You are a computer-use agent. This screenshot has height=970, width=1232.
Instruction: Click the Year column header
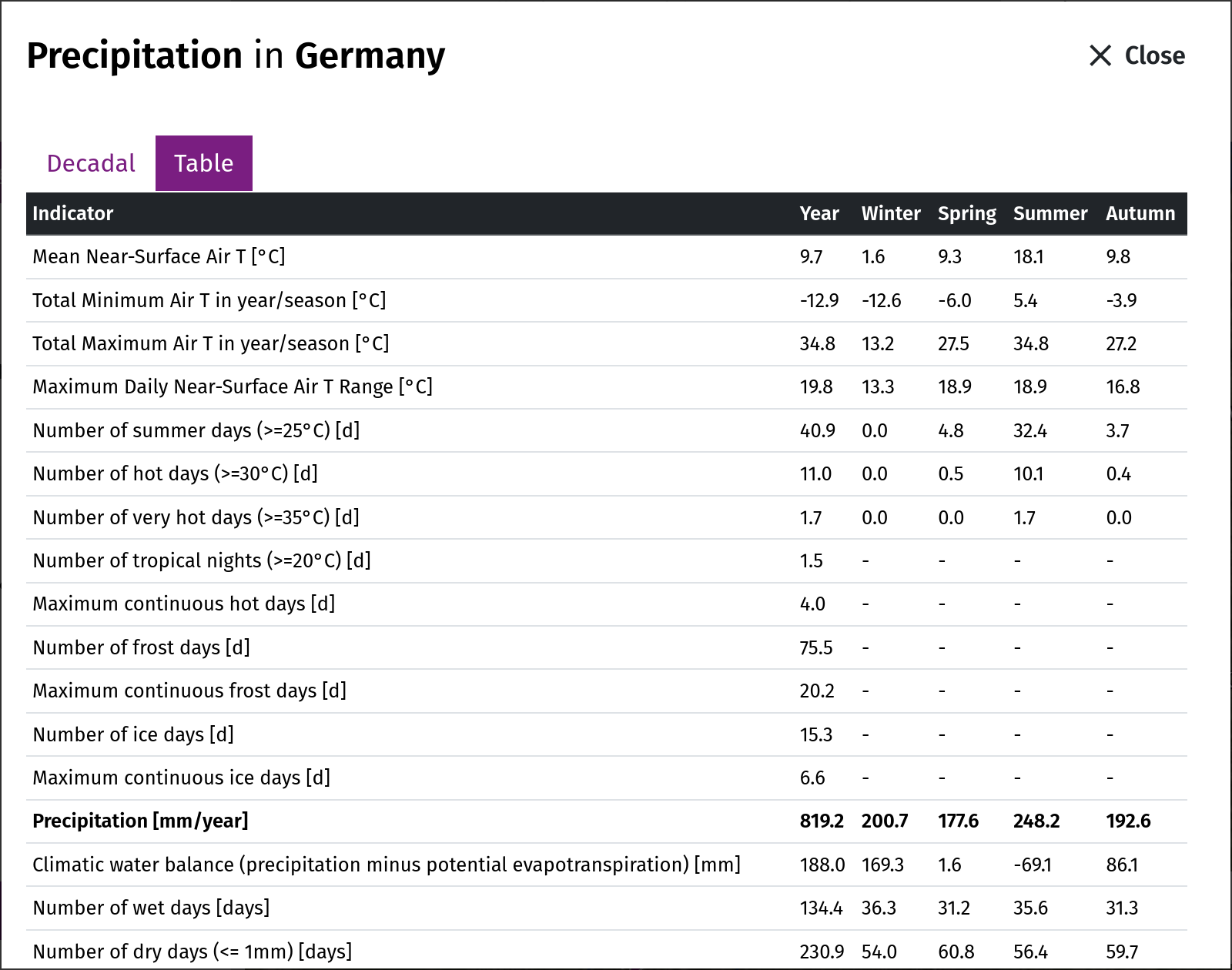coord(819,213)
